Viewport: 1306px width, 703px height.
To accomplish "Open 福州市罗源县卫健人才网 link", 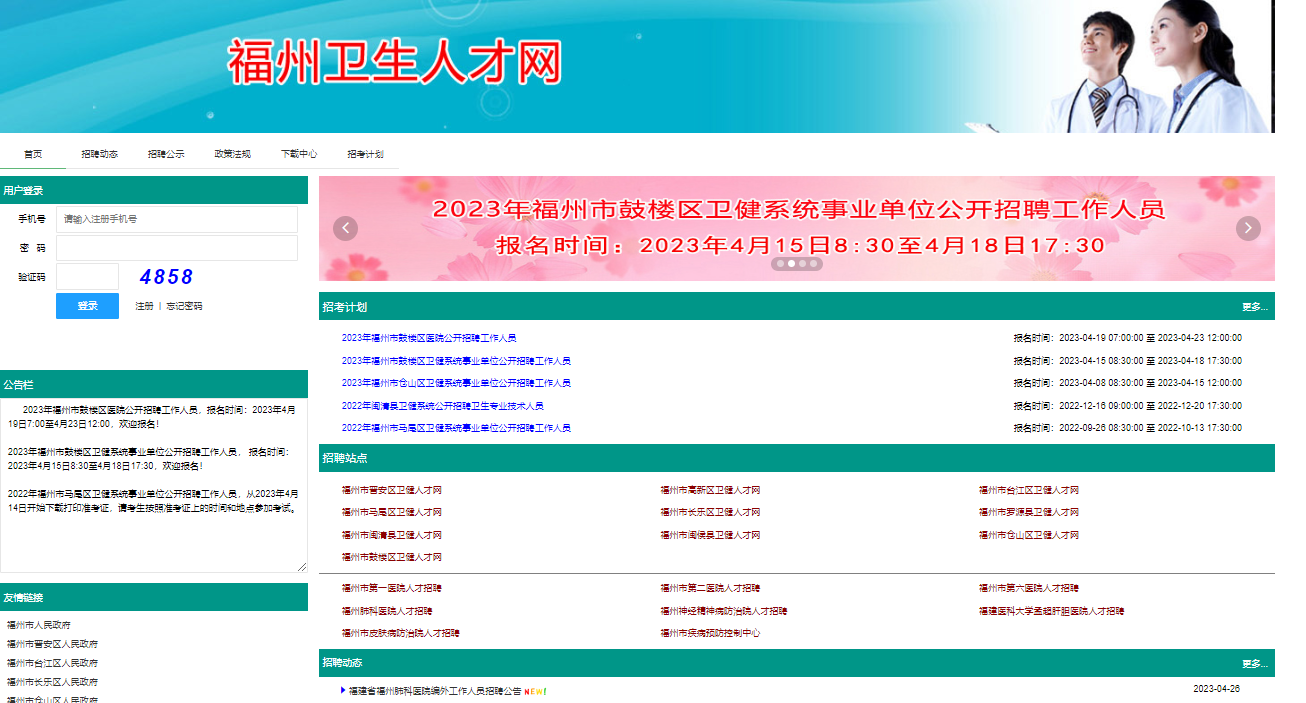I will 1029,512.
